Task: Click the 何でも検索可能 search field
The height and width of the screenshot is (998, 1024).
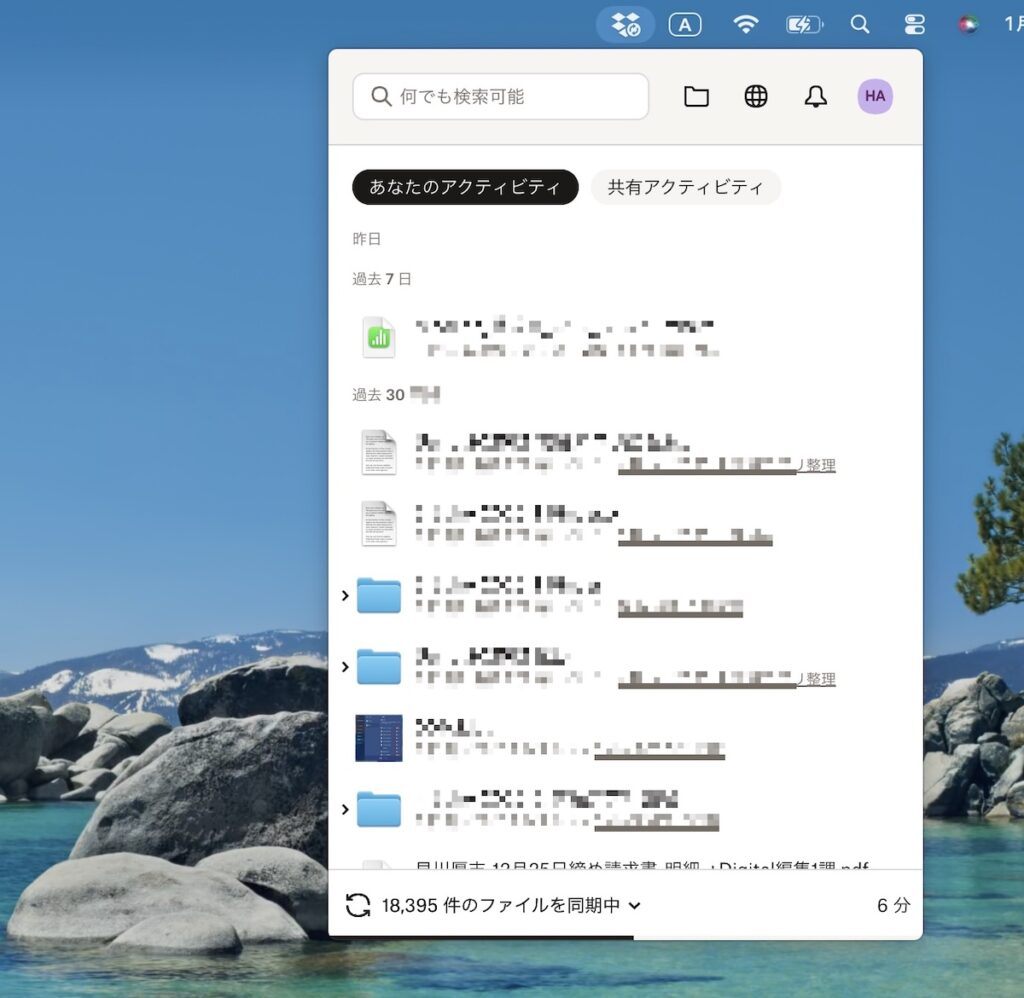Action: (500, 97)
